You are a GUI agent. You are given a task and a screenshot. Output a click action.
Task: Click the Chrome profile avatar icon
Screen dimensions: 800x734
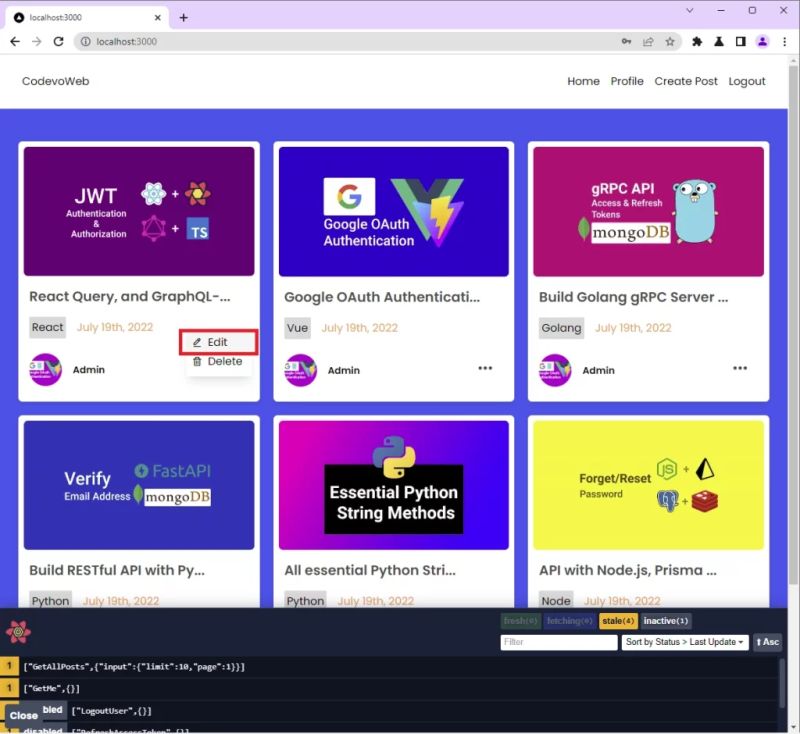(761, 41)
